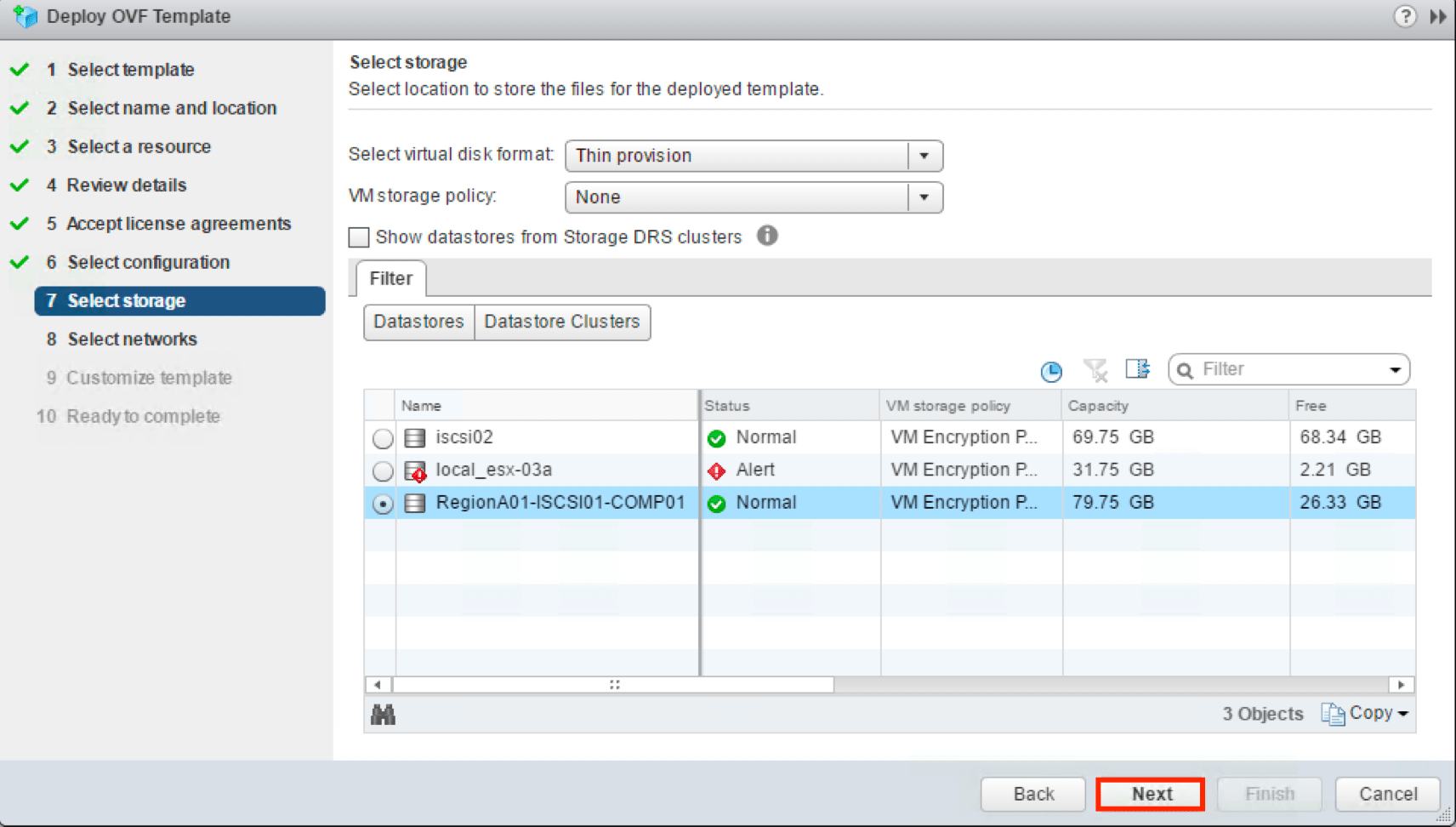The height and width of the screenshot is (827, 1456).
Task: Go to step 3 Select a resource
Action: [139, 146]
